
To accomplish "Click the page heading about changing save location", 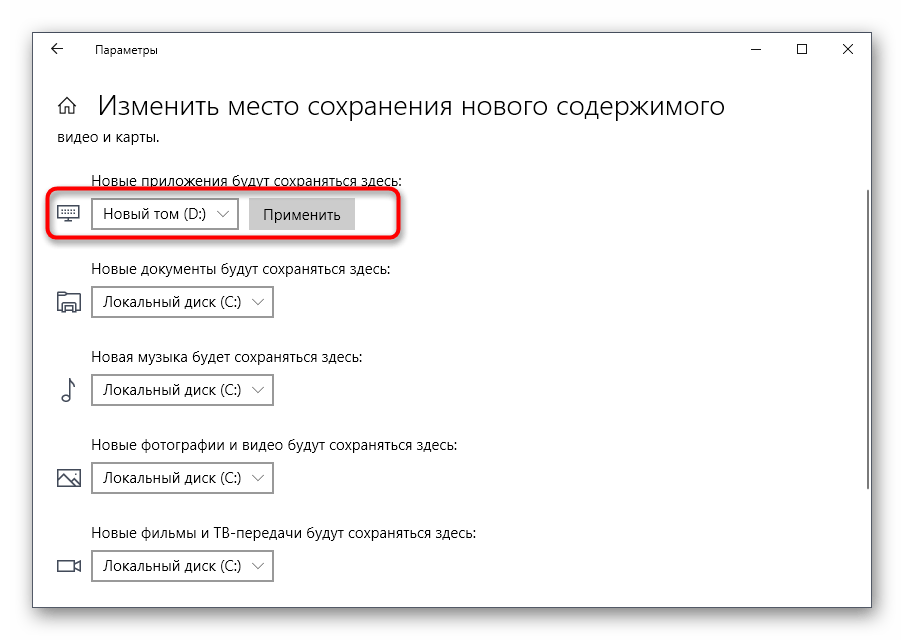I will pos(410,107).
